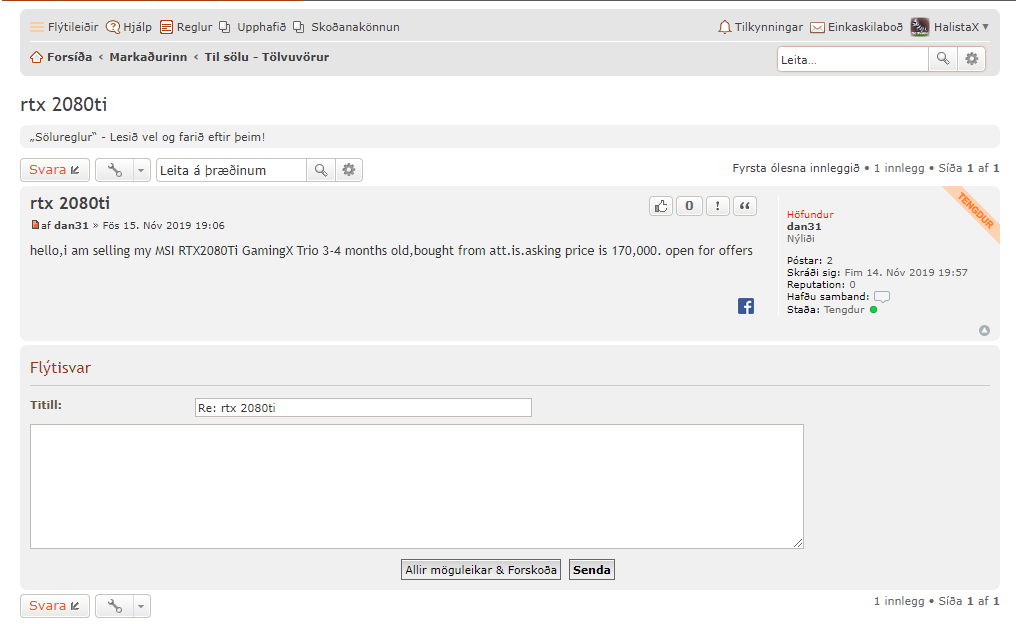Click the Markaðurinn breadcrumb link

tap(148, 57)
